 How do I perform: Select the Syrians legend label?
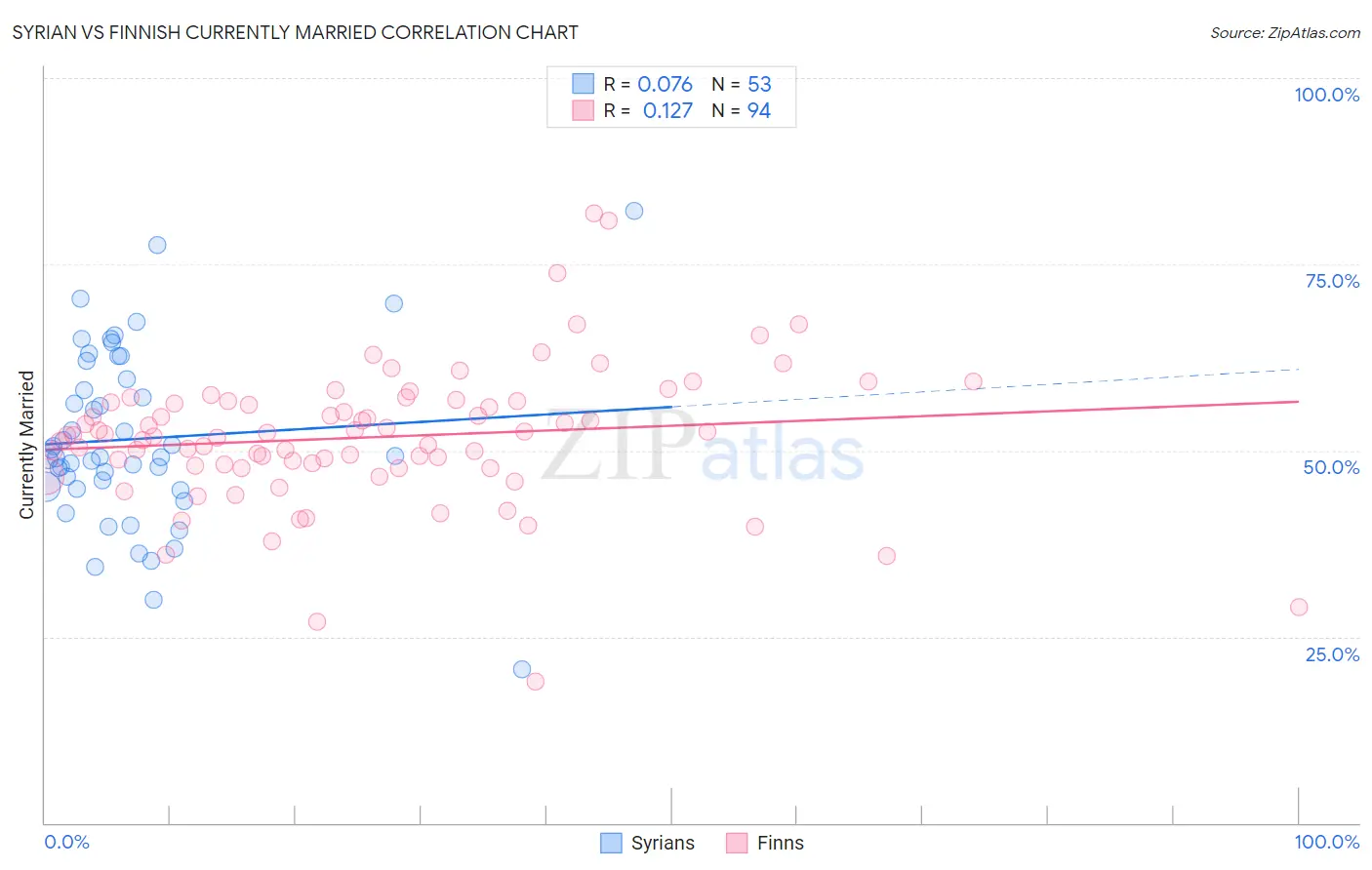click(x=663, y=843)
